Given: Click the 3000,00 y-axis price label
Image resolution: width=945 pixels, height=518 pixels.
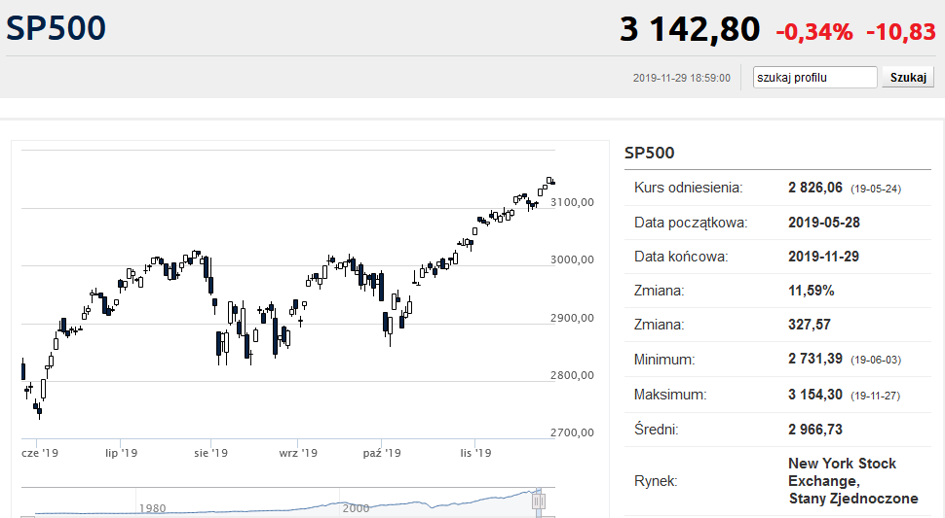Looking at the screenshot, I should pos(572,260).
